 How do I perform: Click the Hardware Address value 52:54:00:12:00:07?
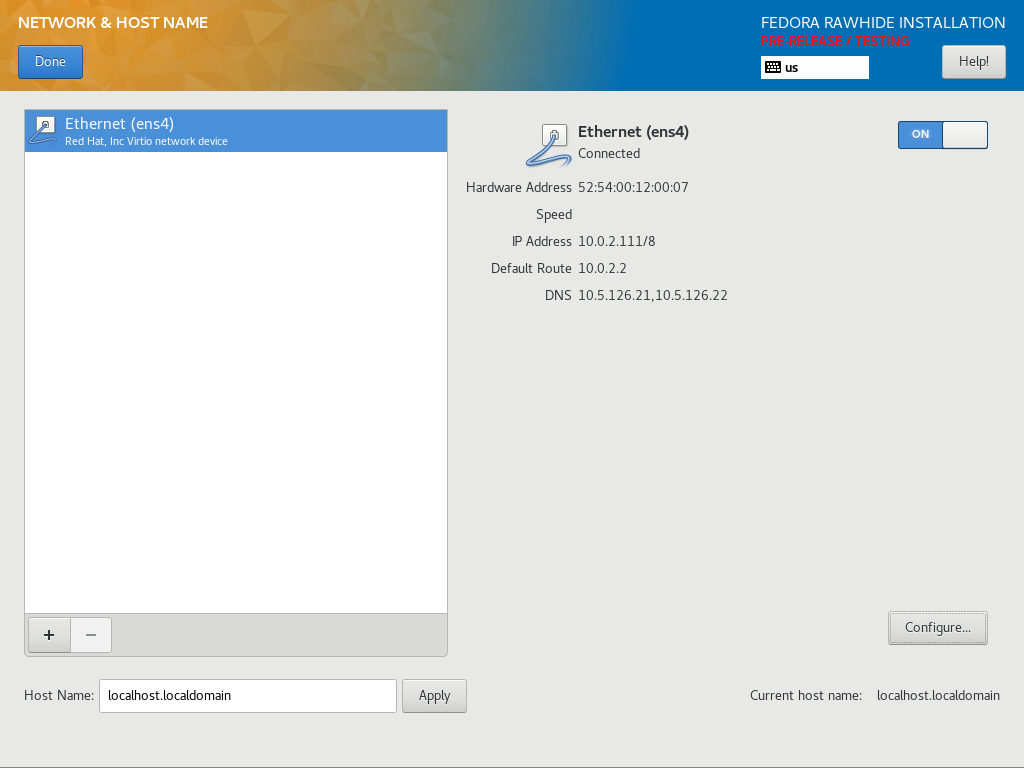pyautogui.click(x=633, y=187)
